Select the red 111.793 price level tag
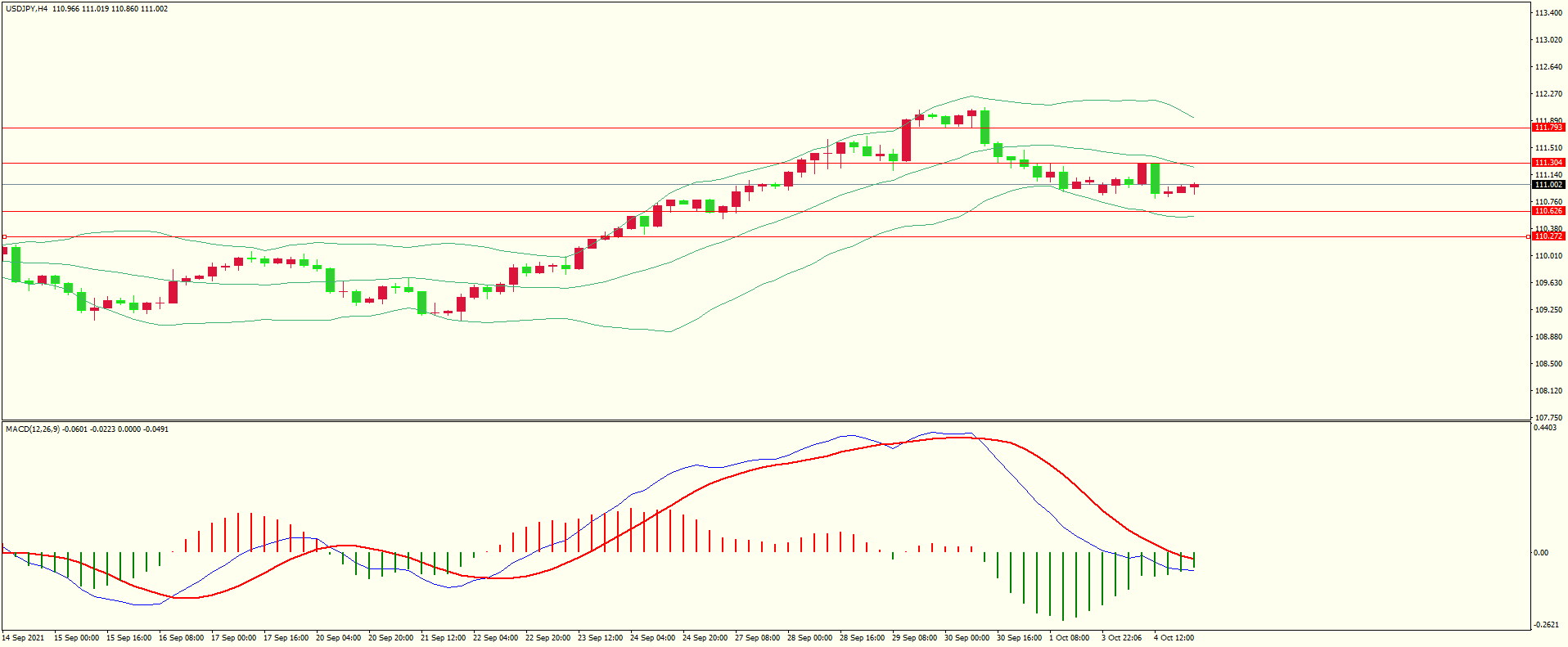The image size is (1568, 647). 1548,128
